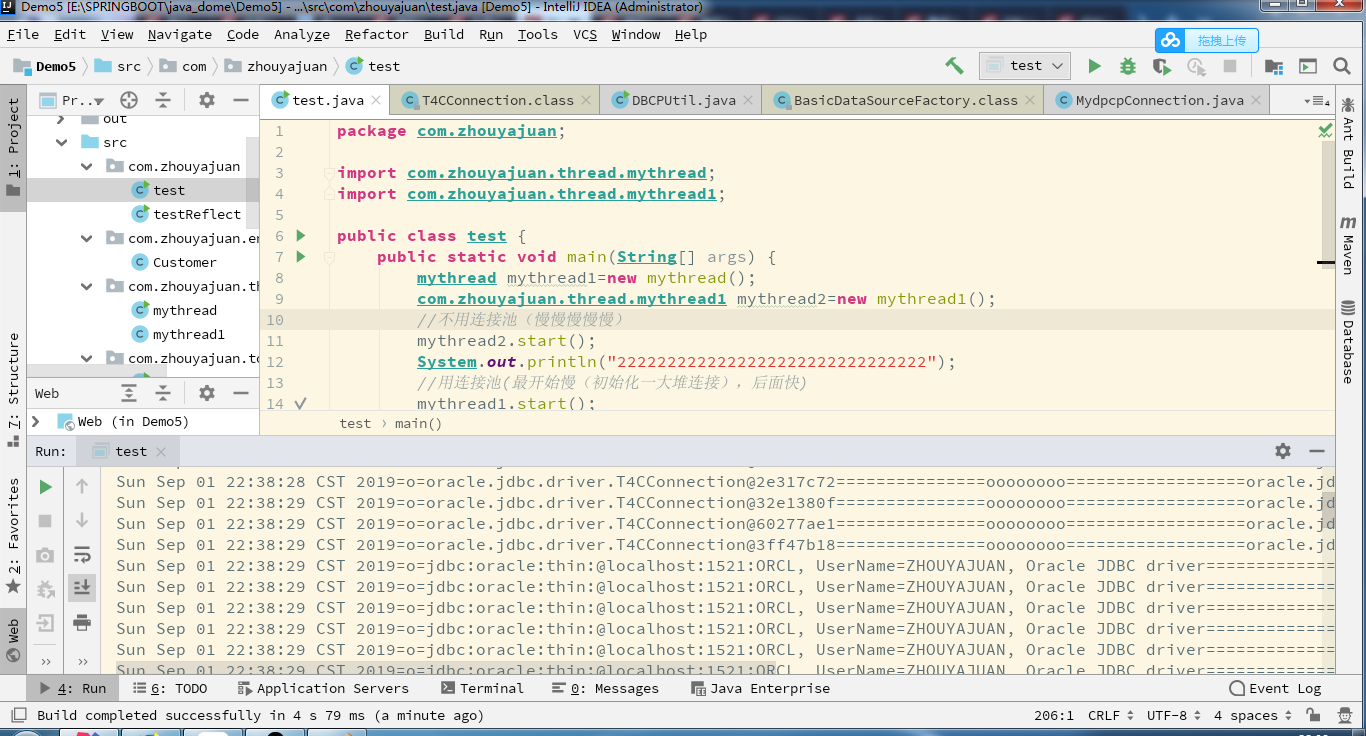Open Java Enterprise tool window
This screenshot has width=1366, height=736.
760,688
